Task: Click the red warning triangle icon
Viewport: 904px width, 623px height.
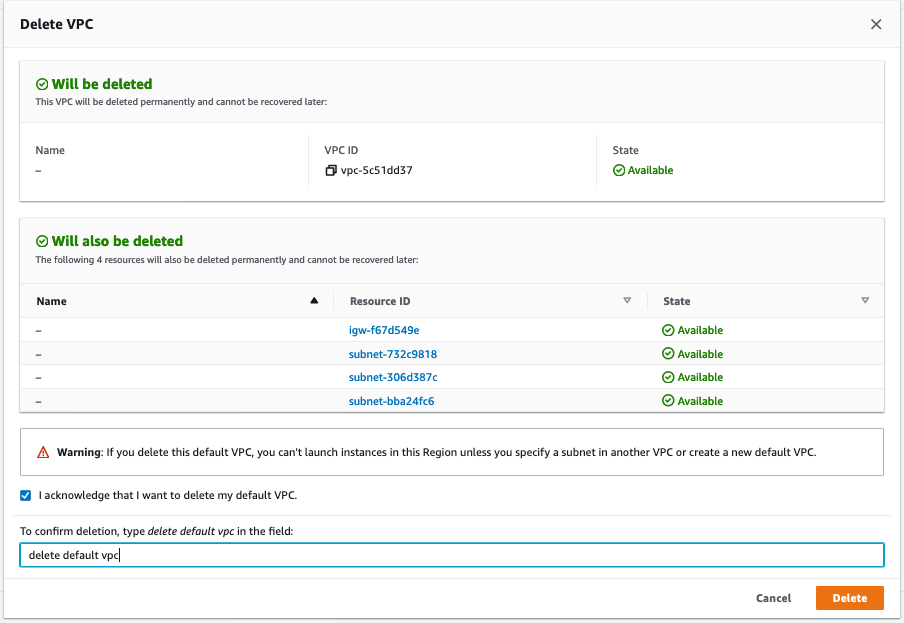Action: pyautogui.click(x=43, y=452)
